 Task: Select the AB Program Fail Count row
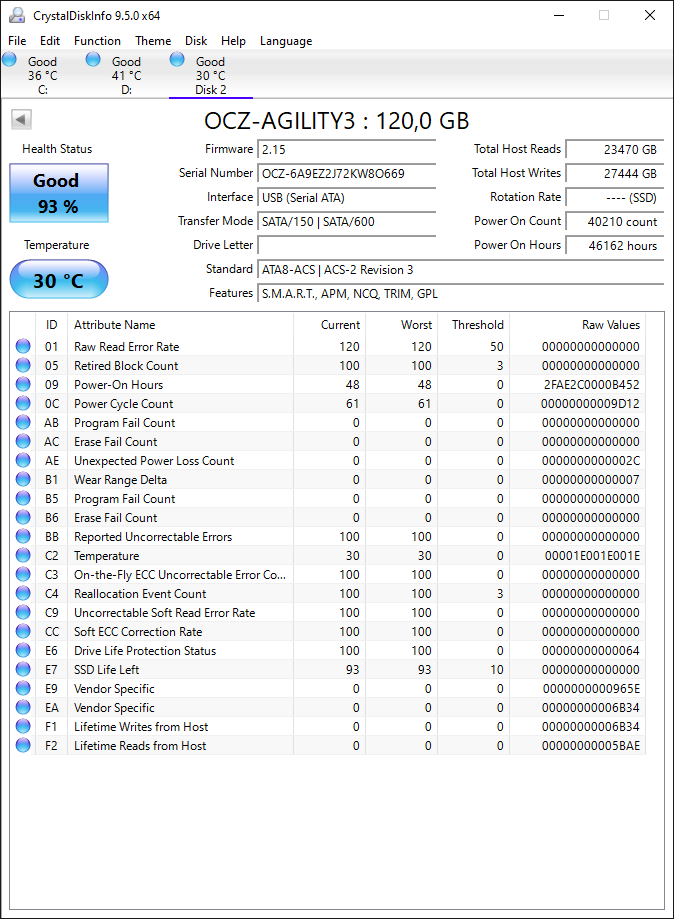(328, 423)
